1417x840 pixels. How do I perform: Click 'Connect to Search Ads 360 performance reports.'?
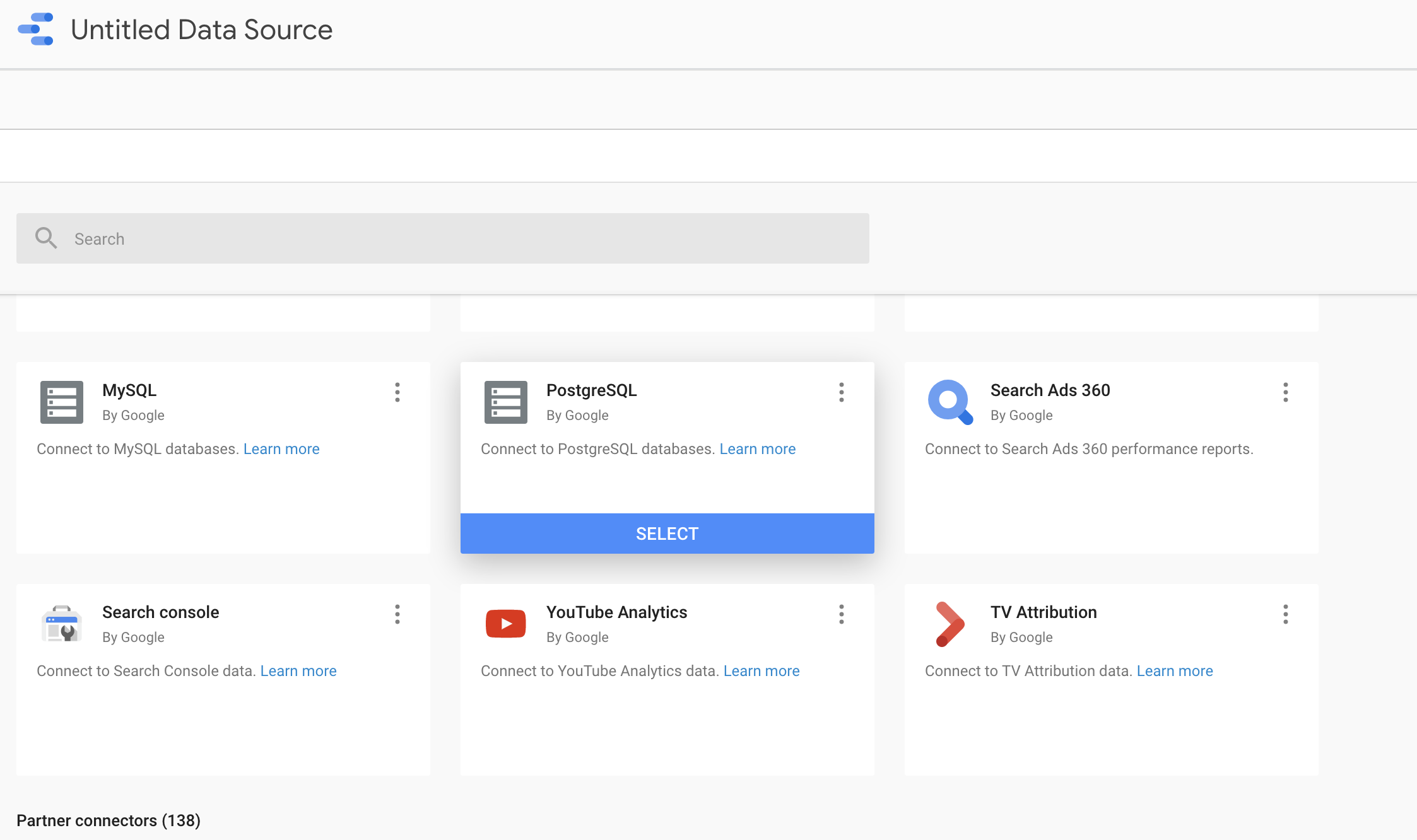coord(1089,449)
